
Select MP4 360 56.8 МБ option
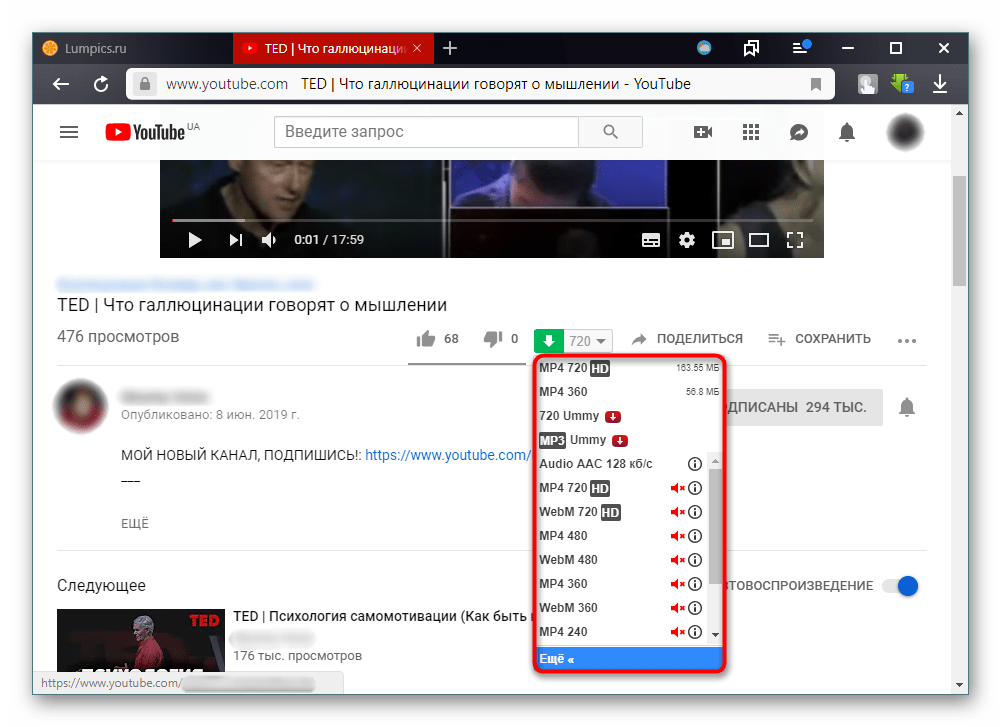coord(629,392)
